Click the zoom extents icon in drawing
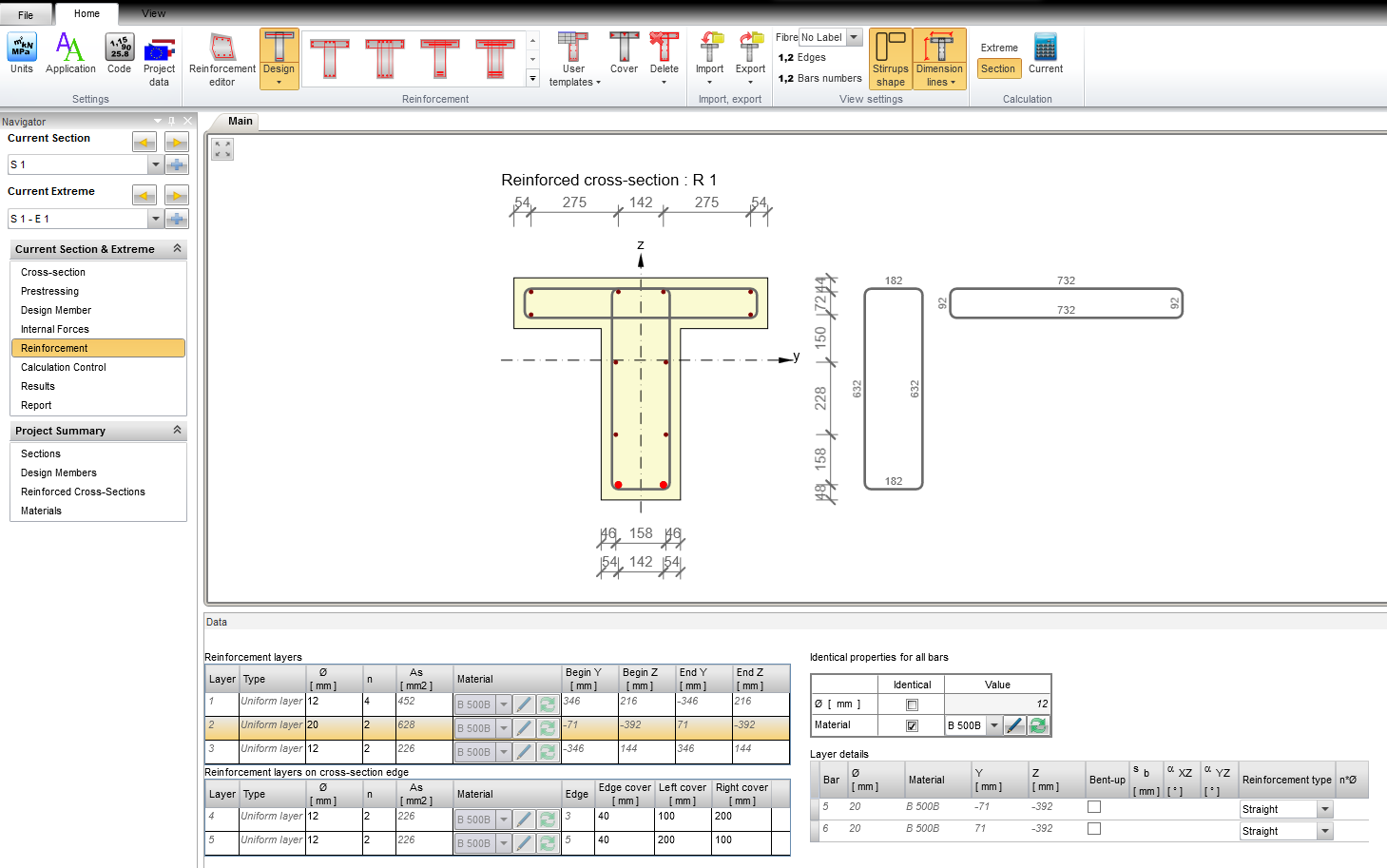The width and height of the screenshot is (1387, 868). (222, 149)
